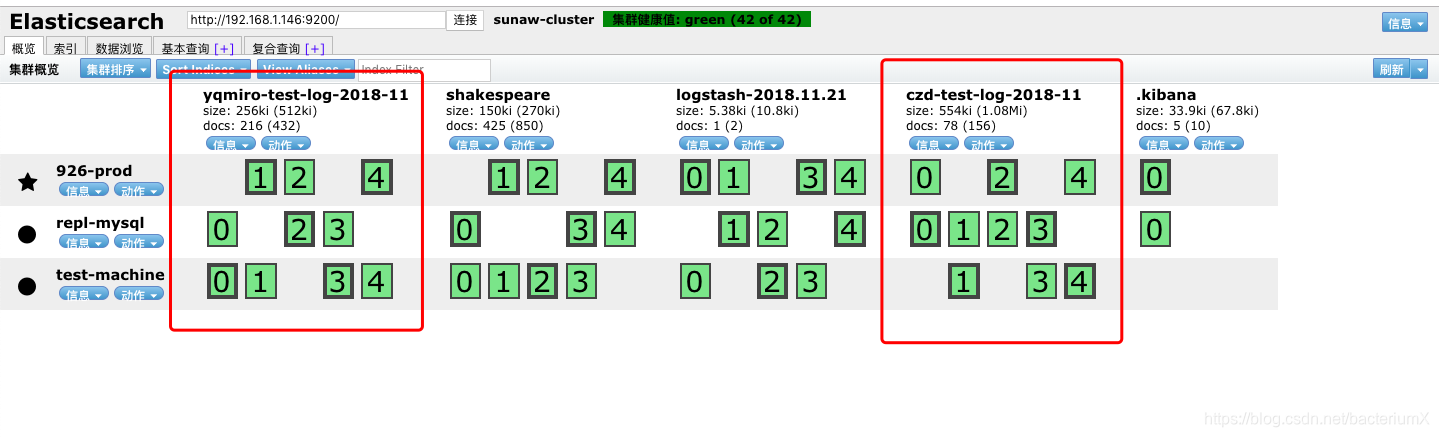Open the Sort Indices dropdown
1439x437 pixels.
204,69
